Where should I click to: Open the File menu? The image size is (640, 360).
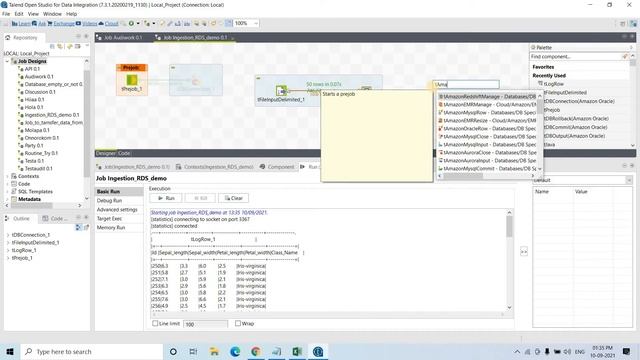coord(6,14)
